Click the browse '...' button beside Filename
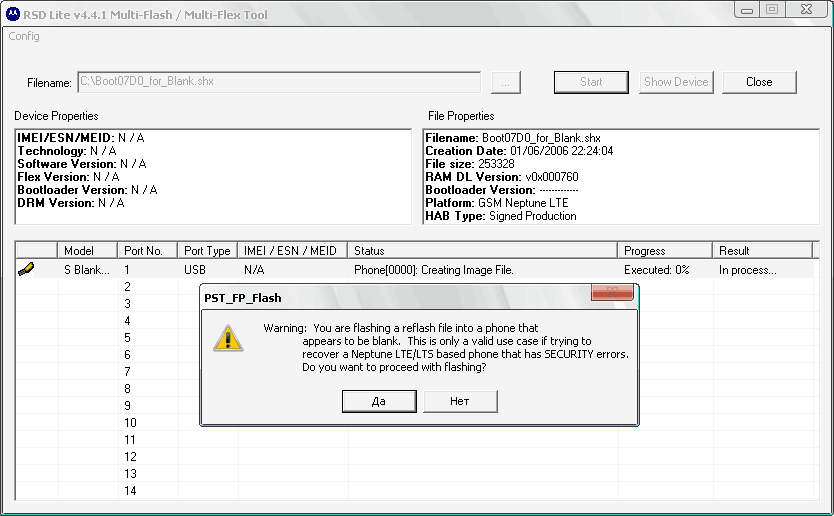The height and width of the screenshot is (516, 834). click(505, 82)
